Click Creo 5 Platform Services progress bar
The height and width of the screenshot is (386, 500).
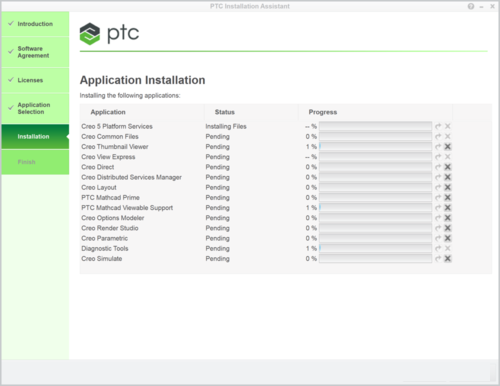pyautogui.click(x=375, y=126)
